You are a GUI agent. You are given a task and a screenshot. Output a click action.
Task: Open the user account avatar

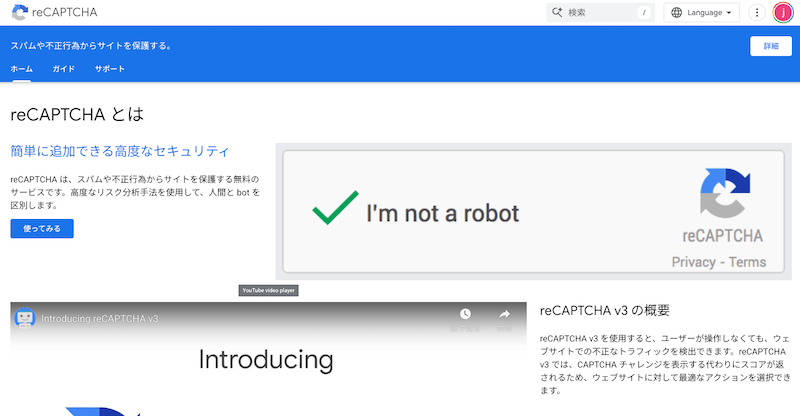click(x=782, y=13)
